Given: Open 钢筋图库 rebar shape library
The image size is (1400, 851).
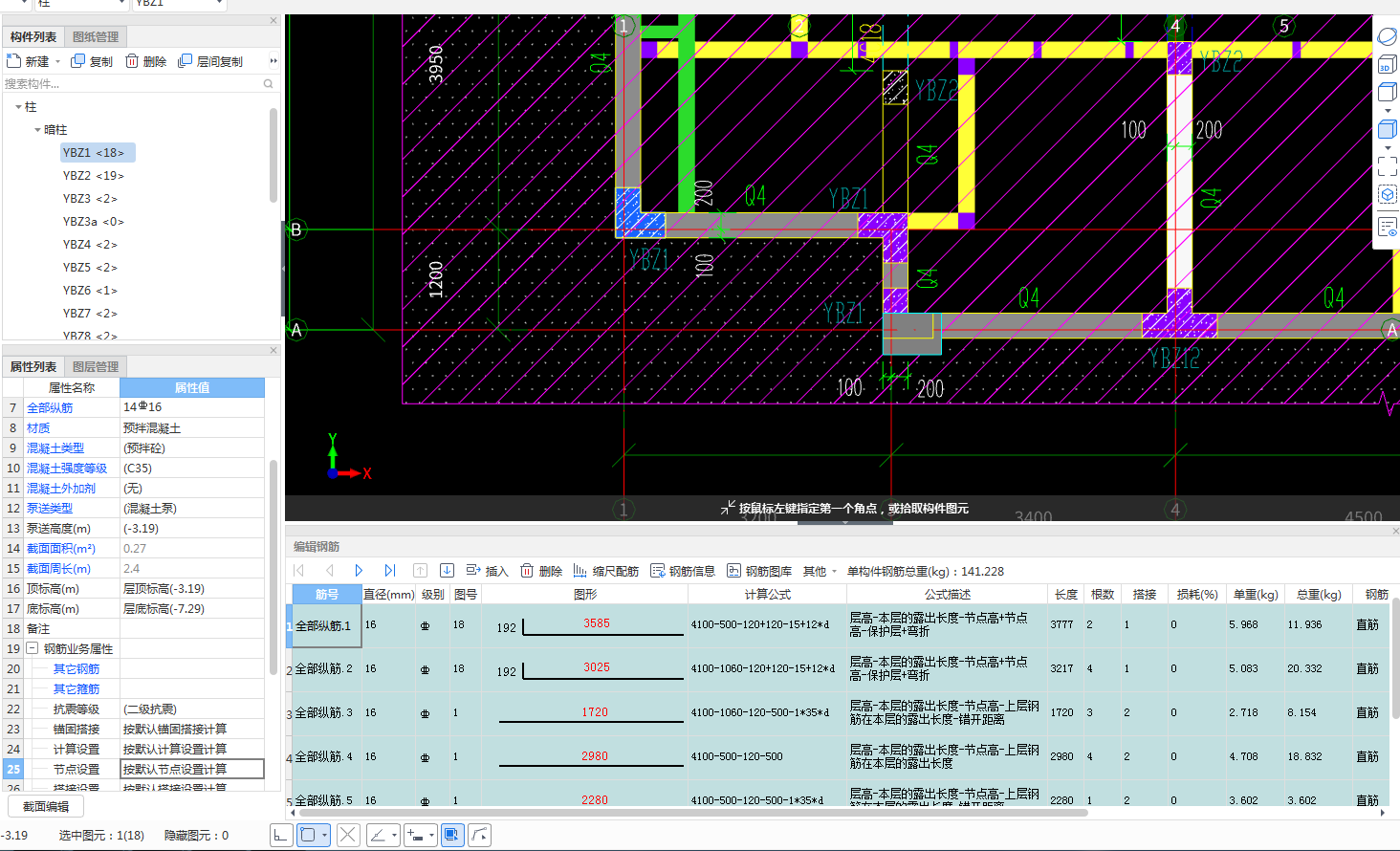Looking at the screenshot, I should [759, 571].
